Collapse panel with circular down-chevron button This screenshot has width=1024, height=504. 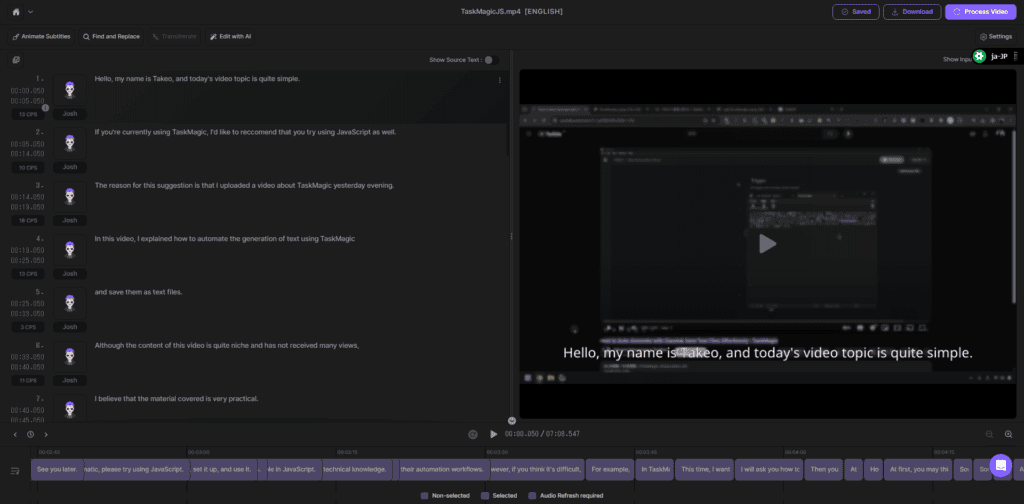512,421
